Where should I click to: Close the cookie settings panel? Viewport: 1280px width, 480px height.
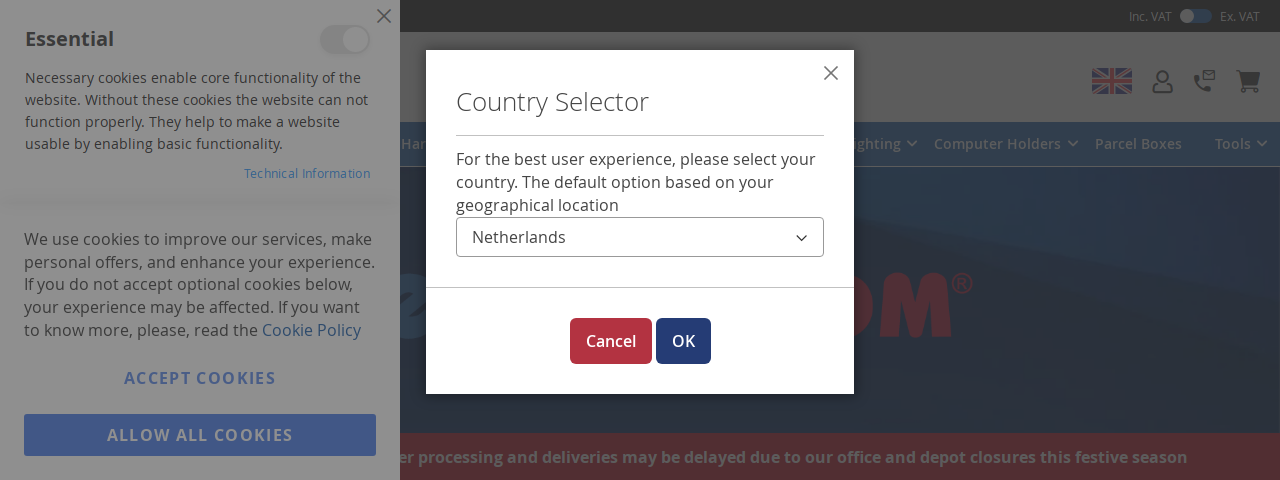(384, 16)
